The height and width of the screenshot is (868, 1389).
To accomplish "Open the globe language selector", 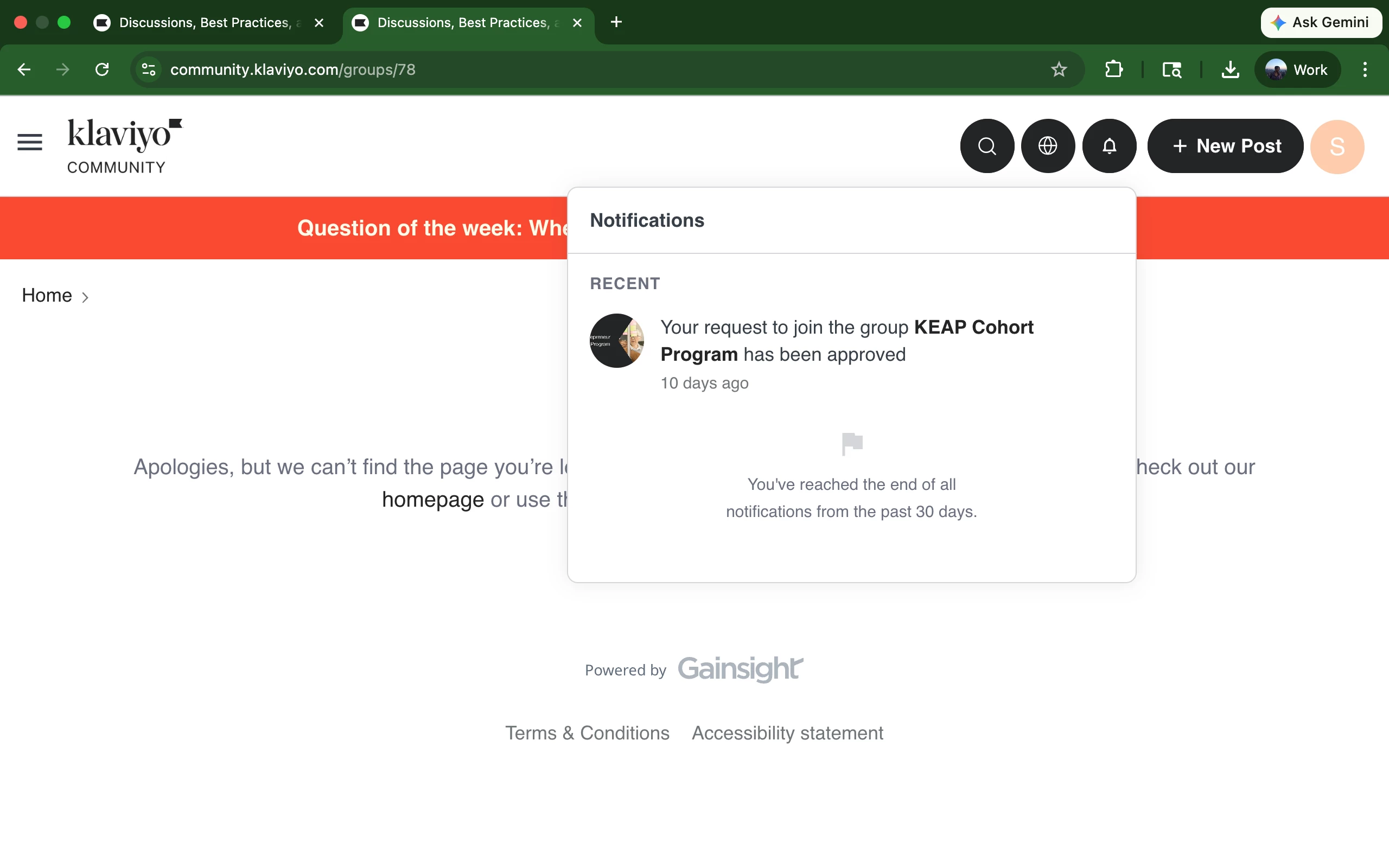I will pos(1048,146).
